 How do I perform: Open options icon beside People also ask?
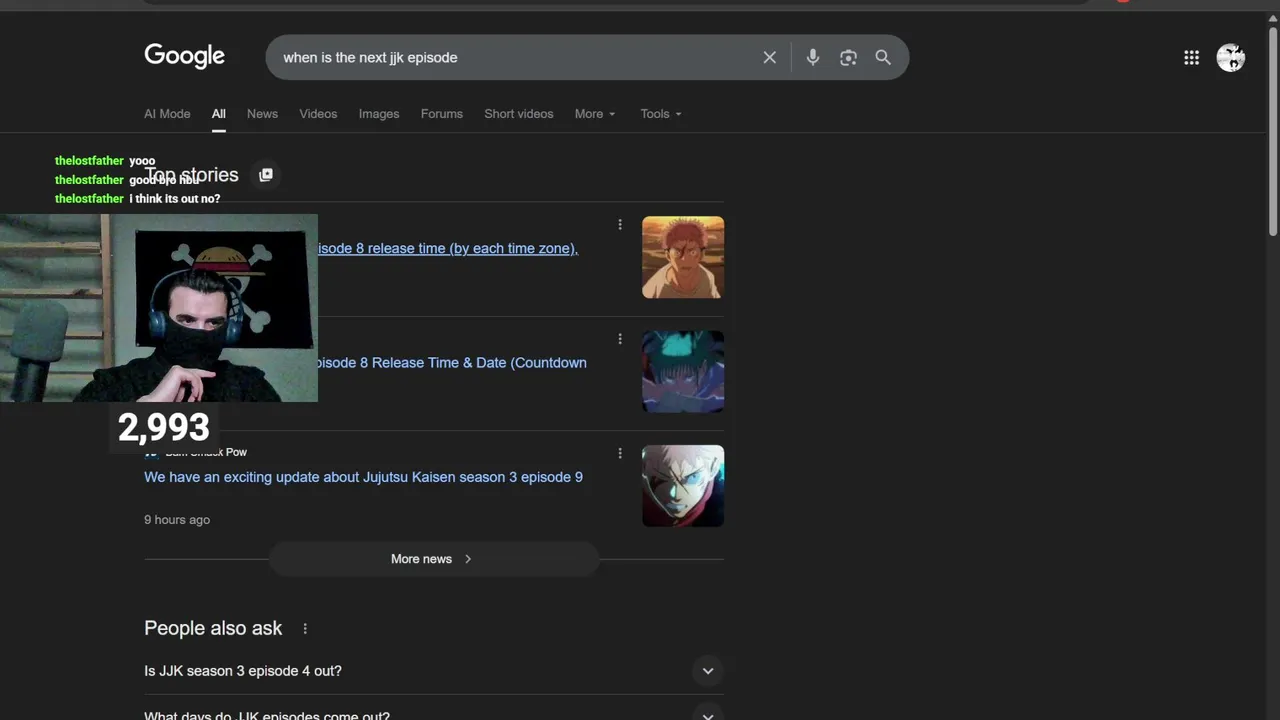coord(305,629)
